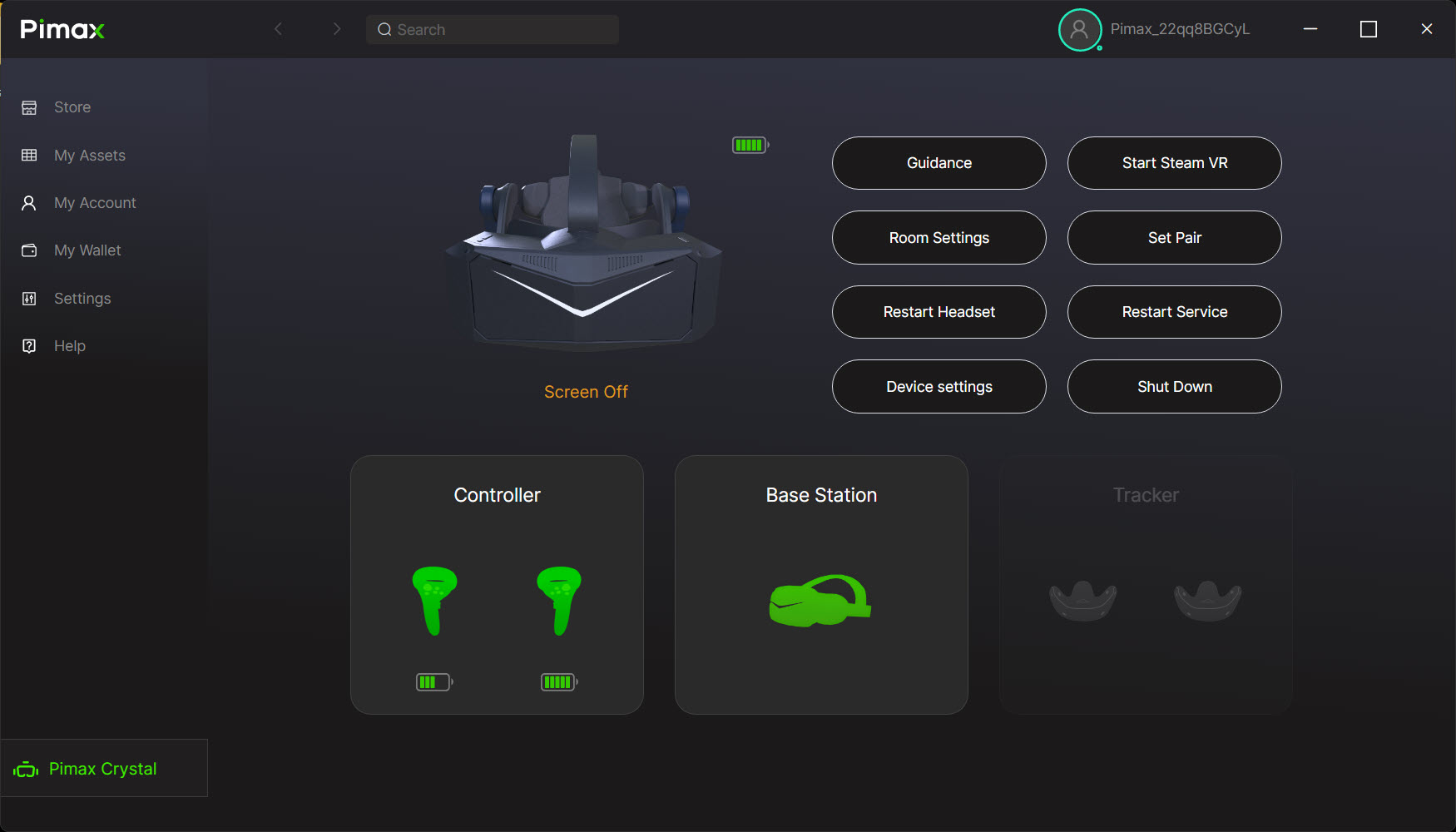Click the Pimax Crystal device icon

(27, 768)
